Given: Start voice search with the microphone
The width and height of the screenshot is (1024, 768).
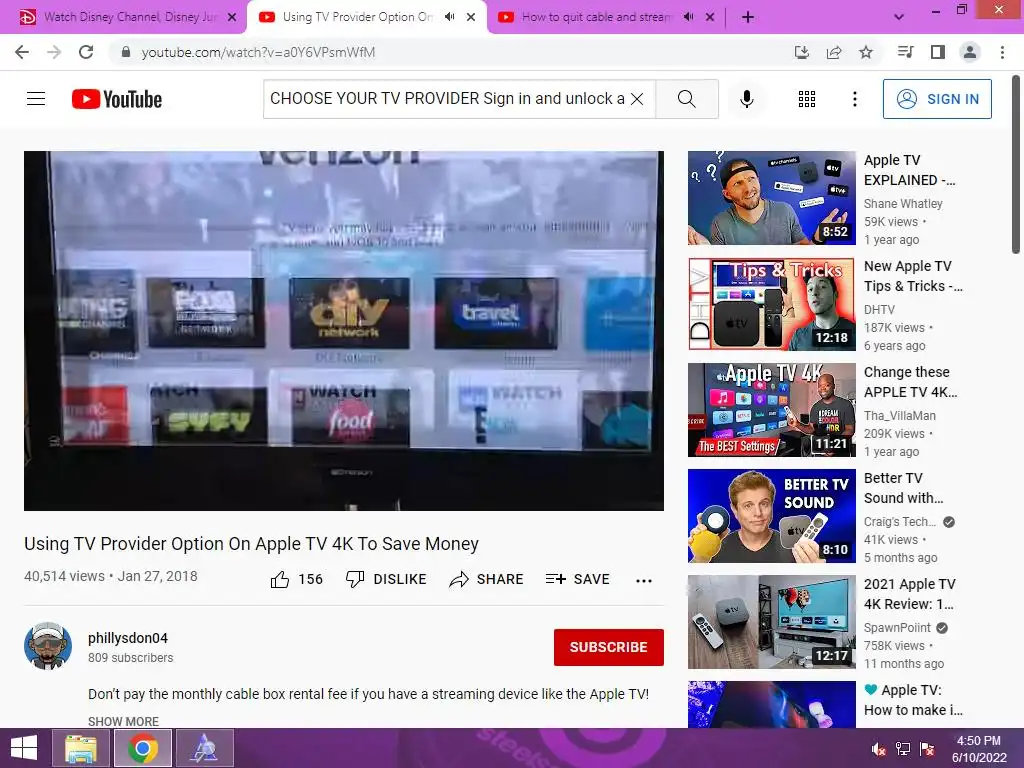Looking at the screenshot, I should pos(746,99).
